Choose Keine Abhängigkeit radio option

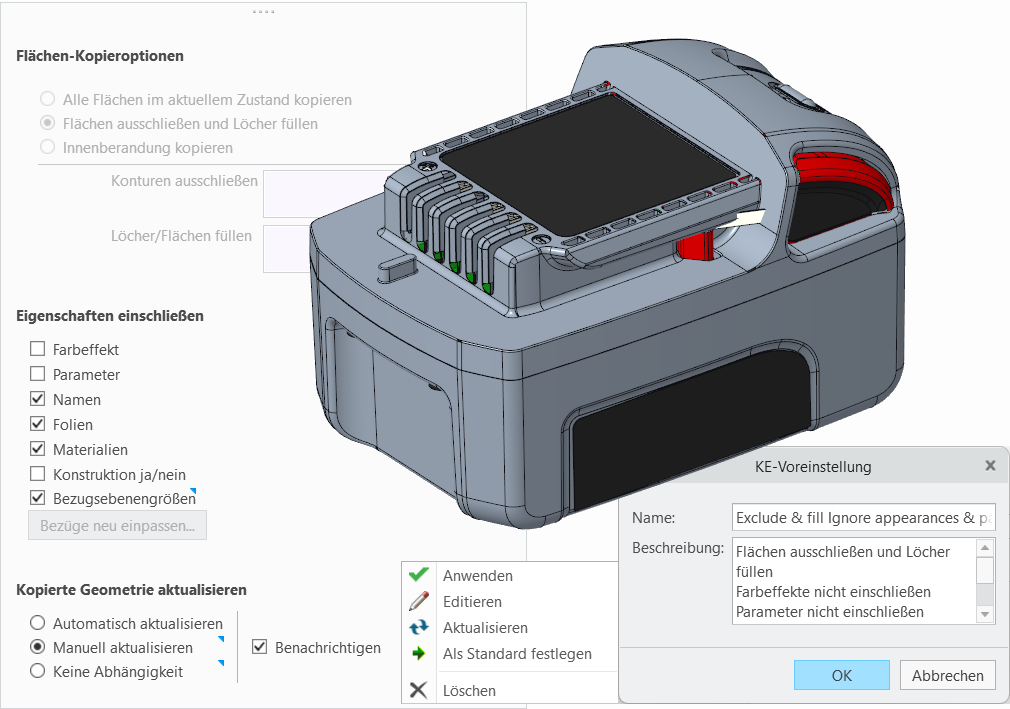37,671
